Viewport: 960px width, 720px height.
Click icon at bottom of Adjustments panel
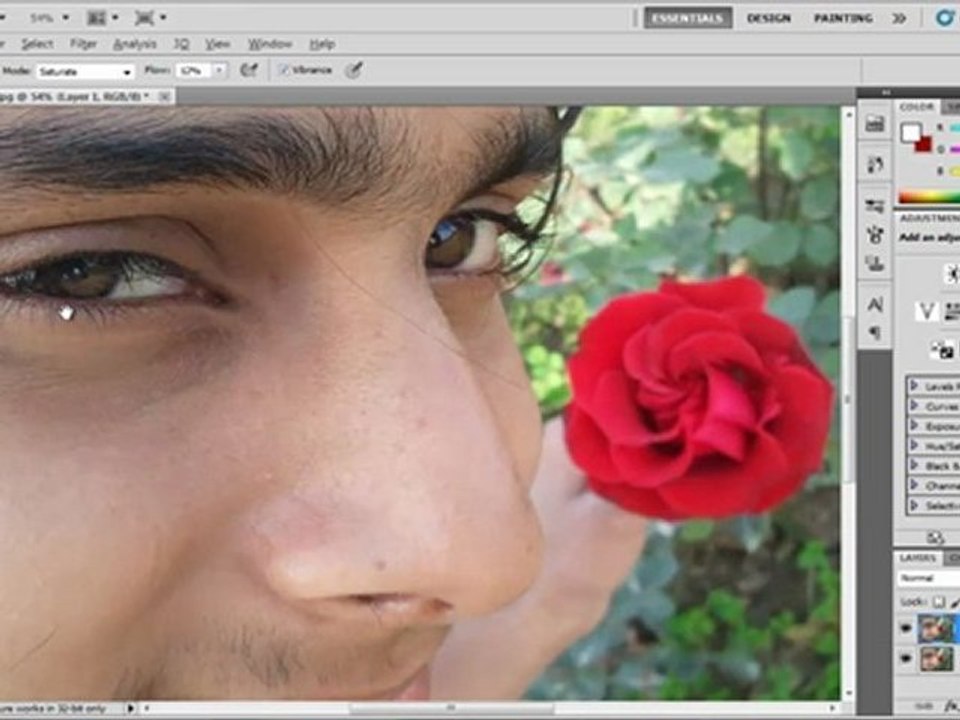[935, 538]
